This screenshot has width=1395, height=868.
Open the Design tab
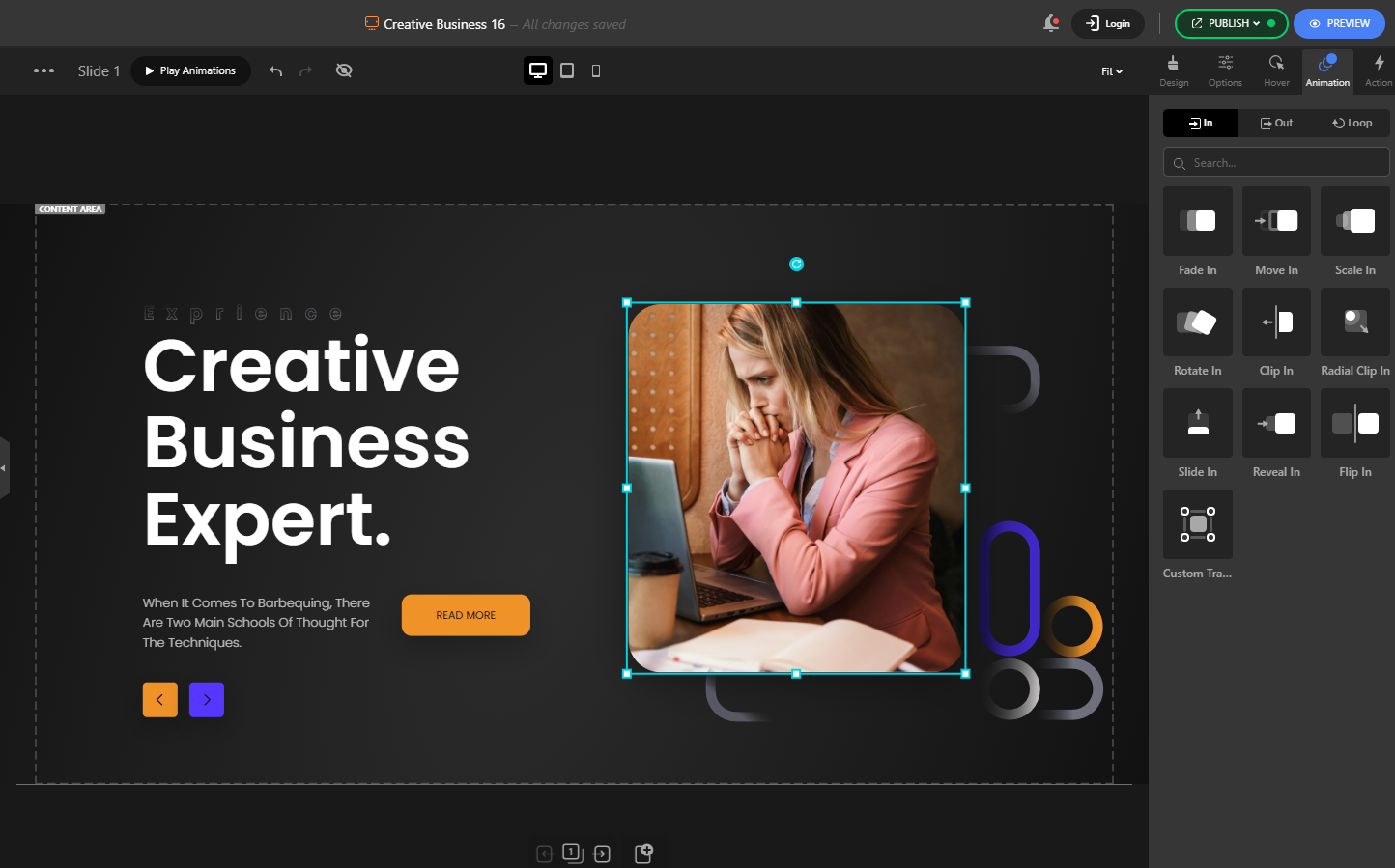[1174, 70]
